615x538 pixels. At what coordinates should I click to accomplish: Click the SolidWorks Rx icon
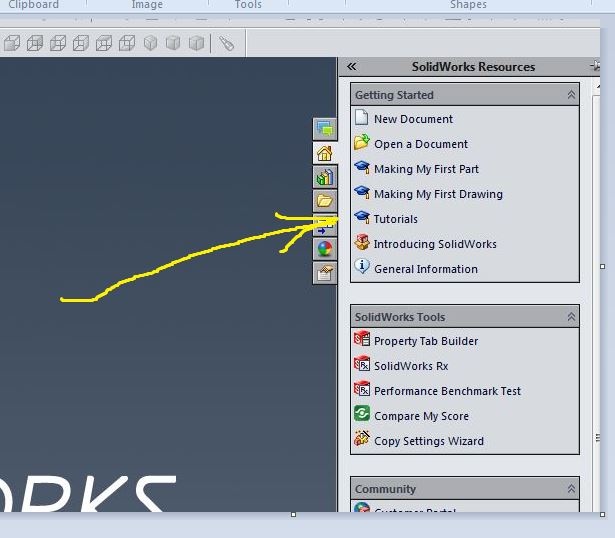point(362,364)
